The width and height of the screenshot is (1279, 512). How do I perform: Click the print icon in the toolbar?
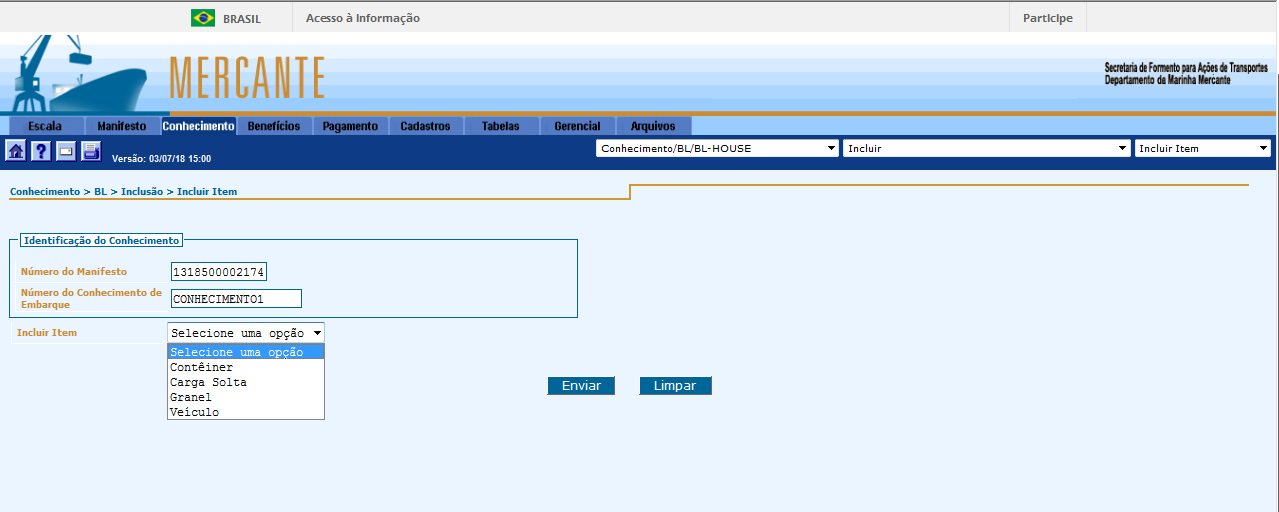(91, 151)
